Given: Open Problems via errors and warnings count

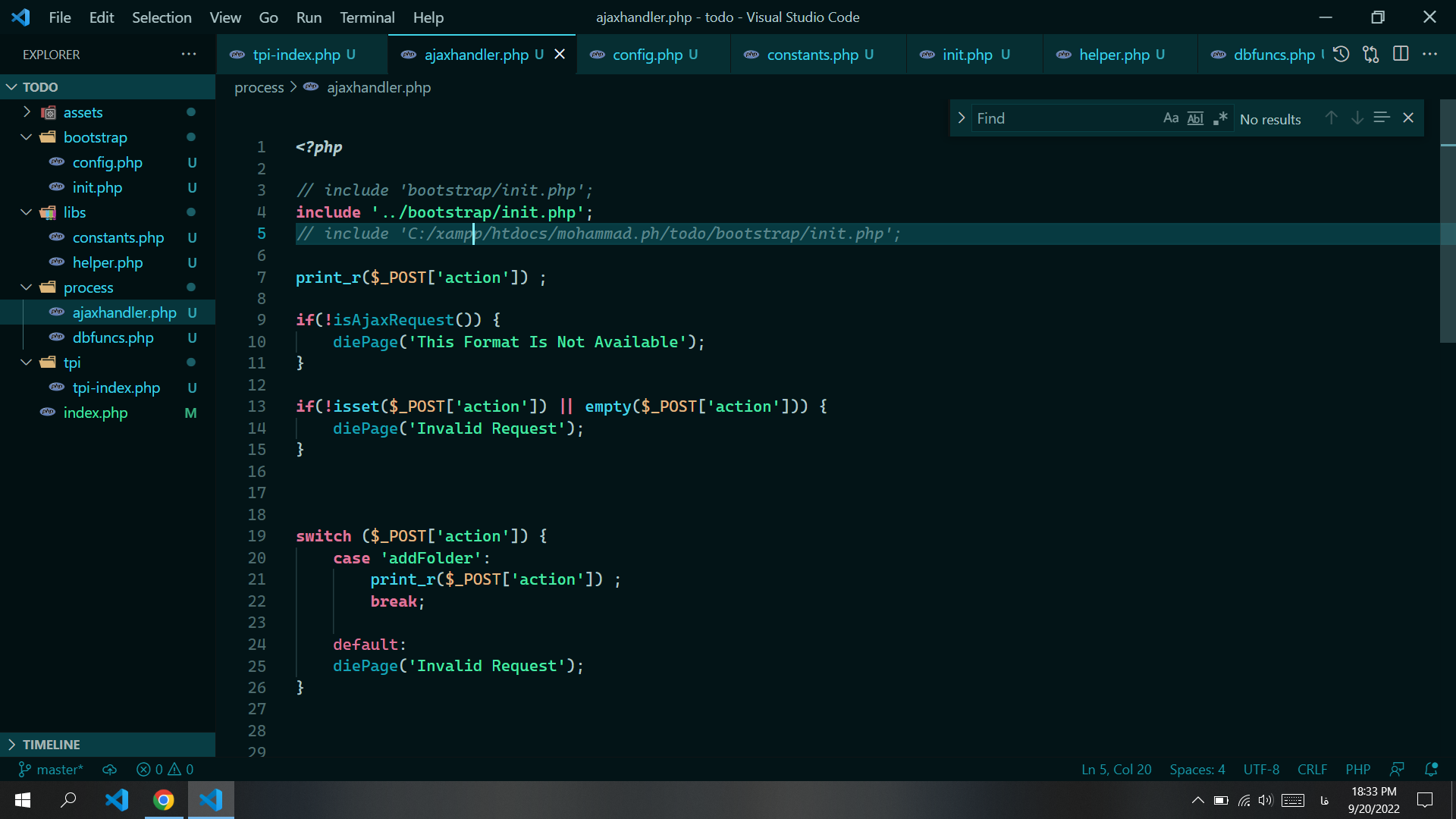Looking at the screenshot, I should pos(165,769).
